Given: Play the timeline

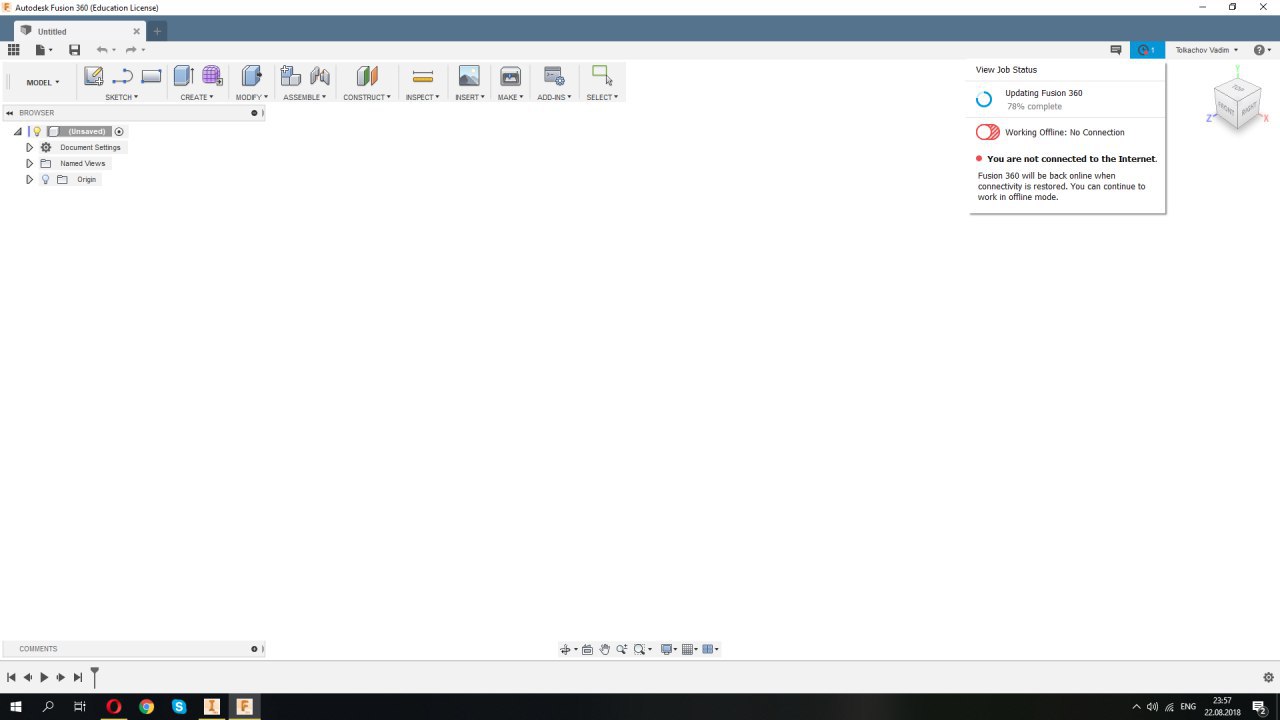Looking at the screenshot, I should (44, 677).
